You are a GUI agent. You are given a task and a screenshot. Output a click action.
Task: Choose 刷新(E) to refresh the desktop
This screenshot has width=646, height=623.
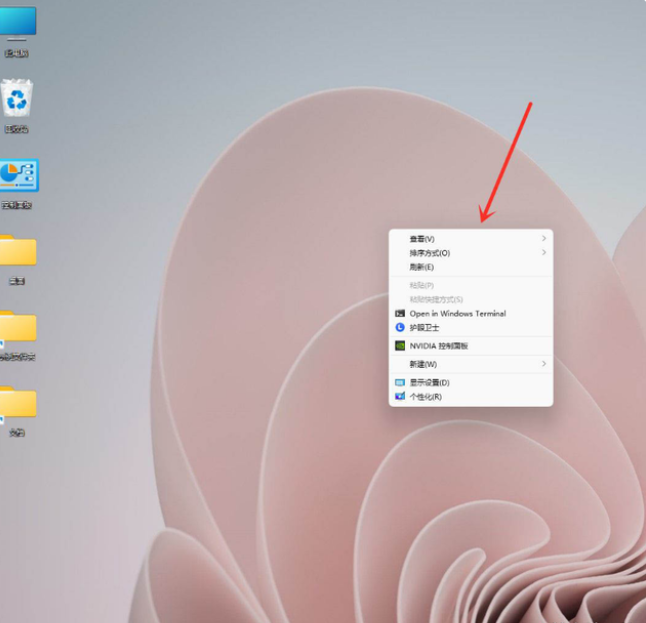point(421,267)
